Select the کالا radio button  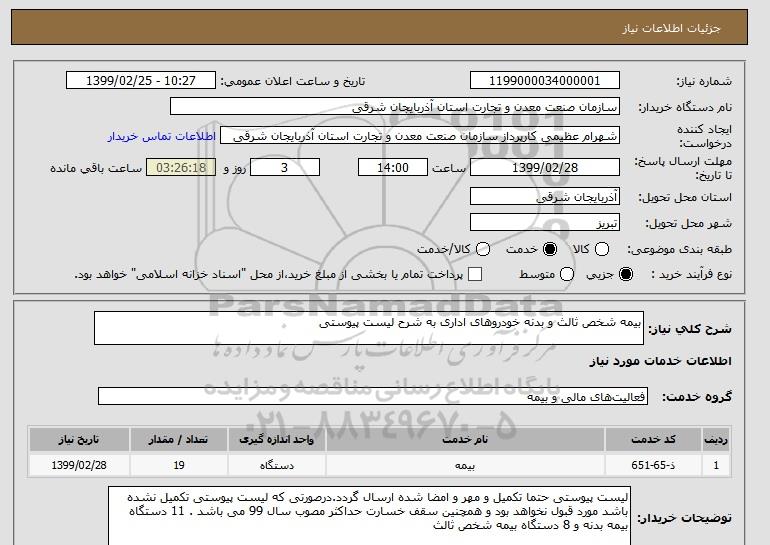point(602,249)
